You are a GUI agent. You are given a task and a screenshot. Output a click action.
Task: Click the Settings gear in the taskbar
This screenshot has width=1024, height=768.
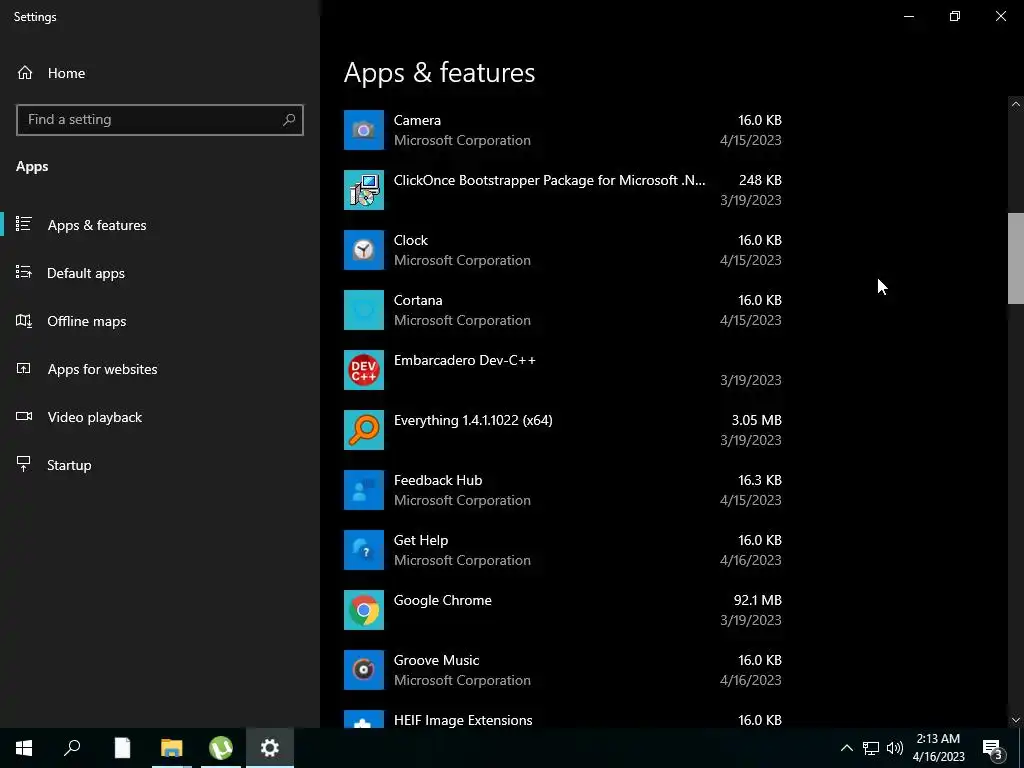(270, 748)
